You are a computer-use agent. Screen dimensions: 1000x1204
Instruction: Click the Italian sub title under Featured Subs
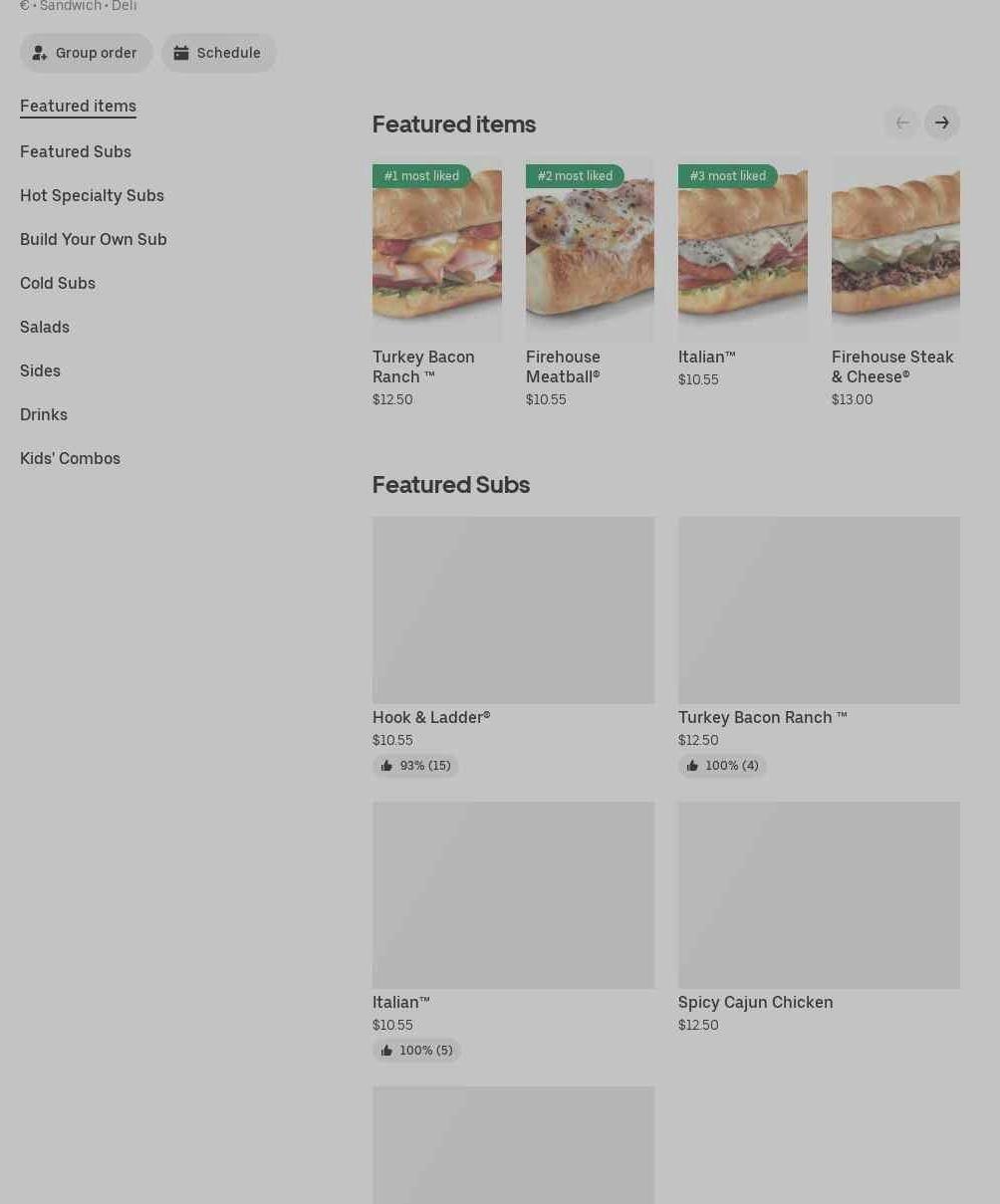401,1002
